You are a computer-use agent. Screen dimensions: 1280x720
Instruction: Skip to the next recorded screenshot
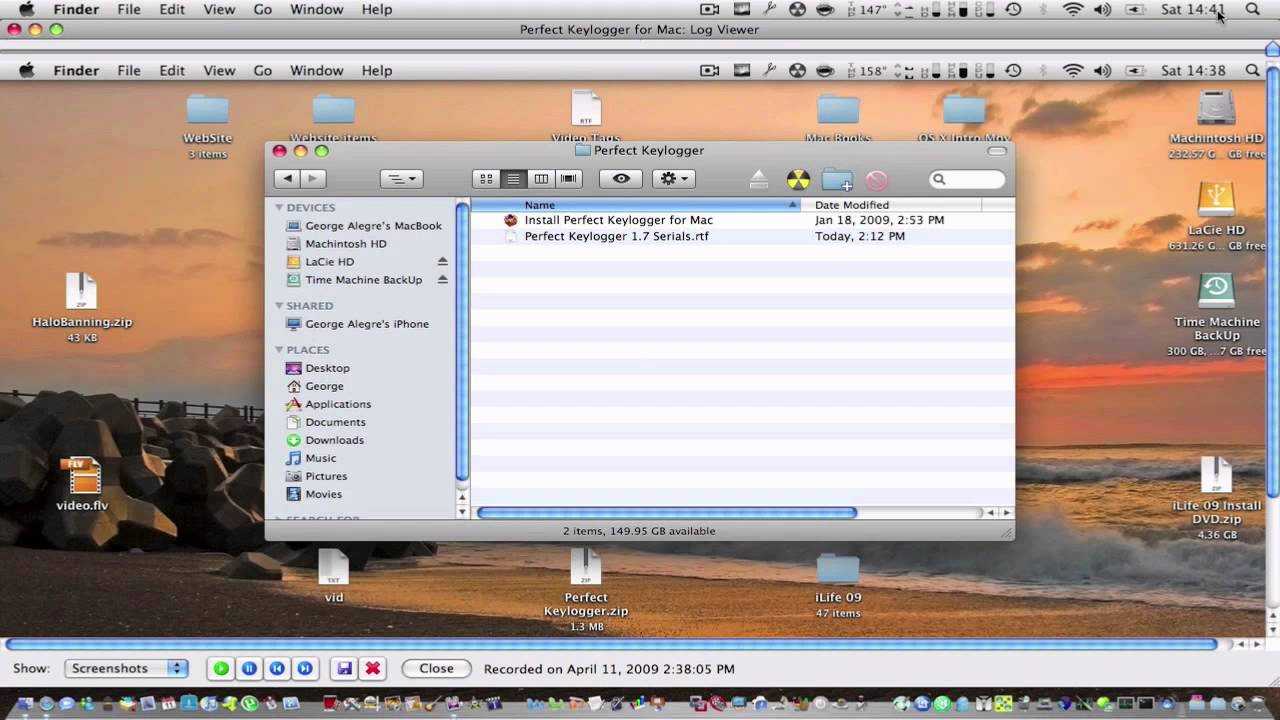pyautogui.click(x=305, y=668)
